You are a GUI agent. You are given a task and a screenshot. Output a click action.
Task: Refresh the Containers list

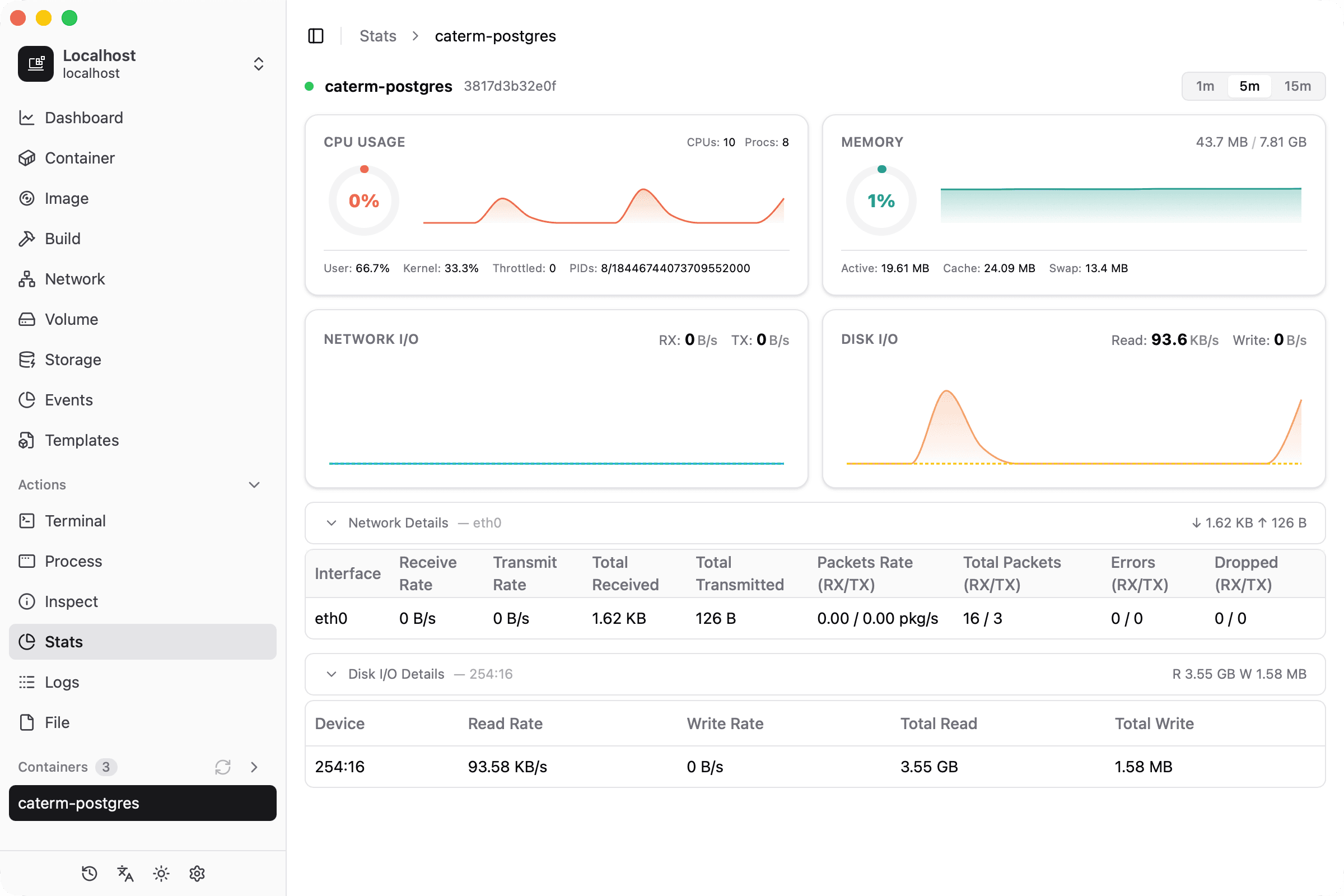coord(223,767)
